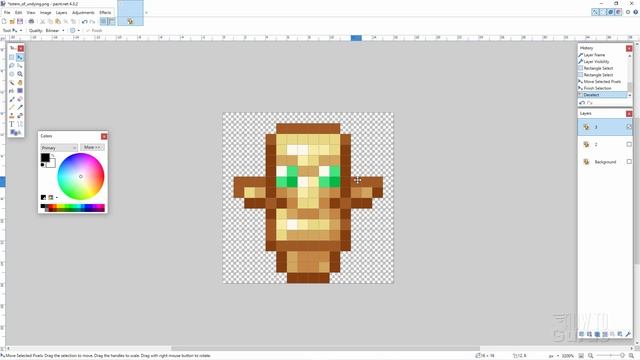
Task: Select the Paint Bucket tool
Action: [12, 91]
